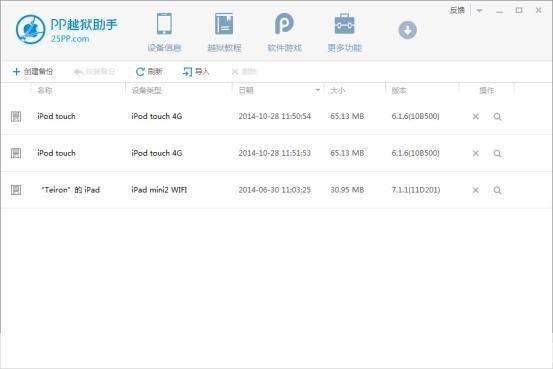
Task: Click 创建备份 create backup button
Action: point(32,72)
